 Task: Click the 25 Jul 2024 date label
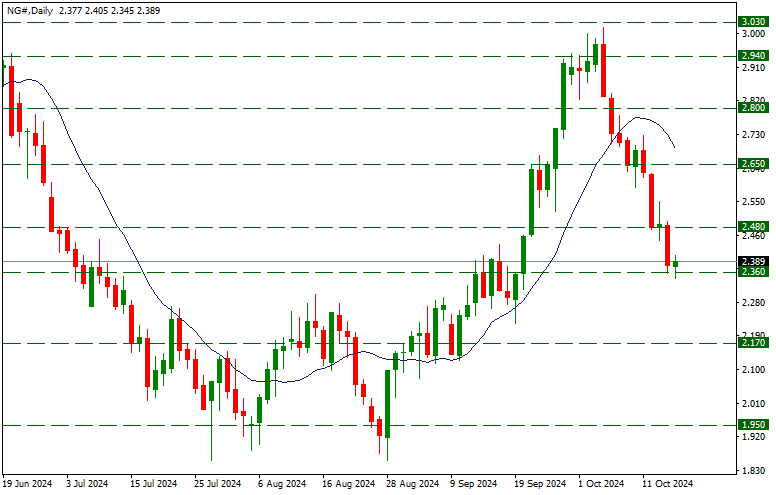[217, 483]
